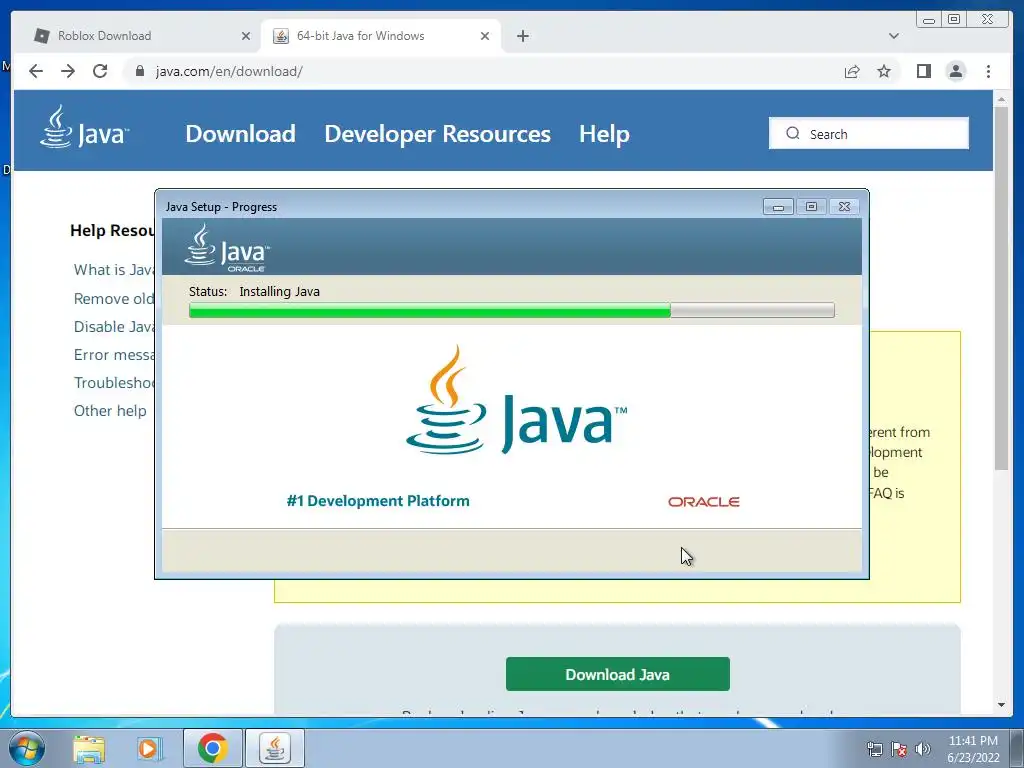Close the Java Setup - Progress dialog
Viewport: 1024px width, 768px height.
(844, 206)
